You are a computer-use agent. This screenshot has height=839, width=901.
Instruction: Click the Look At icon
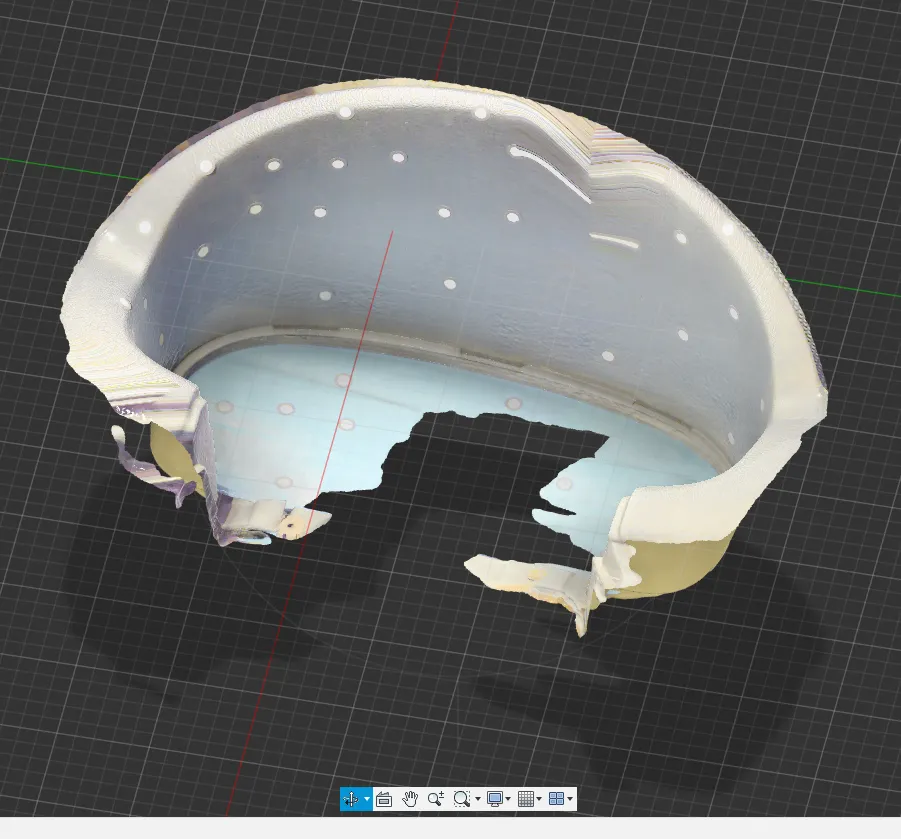[384, 799]
